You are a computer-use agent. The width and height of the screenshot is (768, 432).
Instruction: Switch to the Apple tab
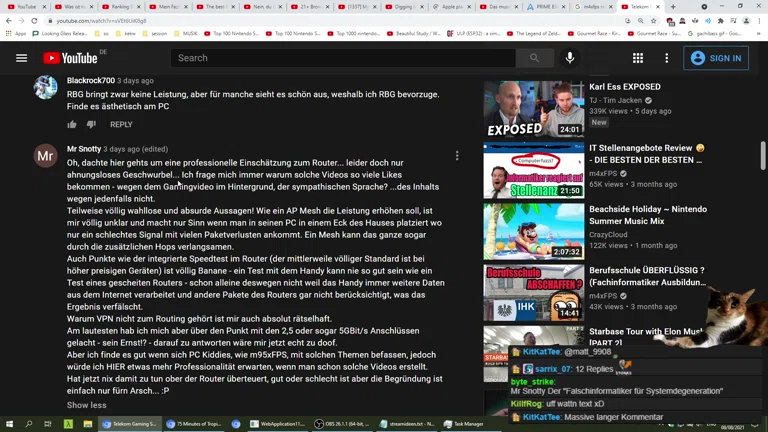[451, 7]
